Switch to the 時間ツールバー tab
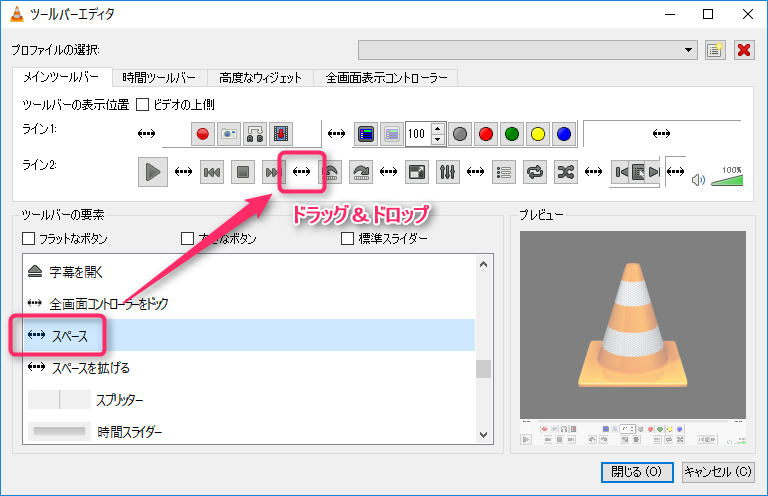 point(158,78)
